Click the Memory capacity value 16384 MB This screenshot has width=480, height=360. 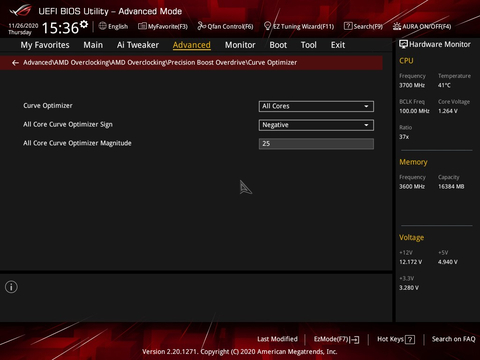tap(451, 187)
